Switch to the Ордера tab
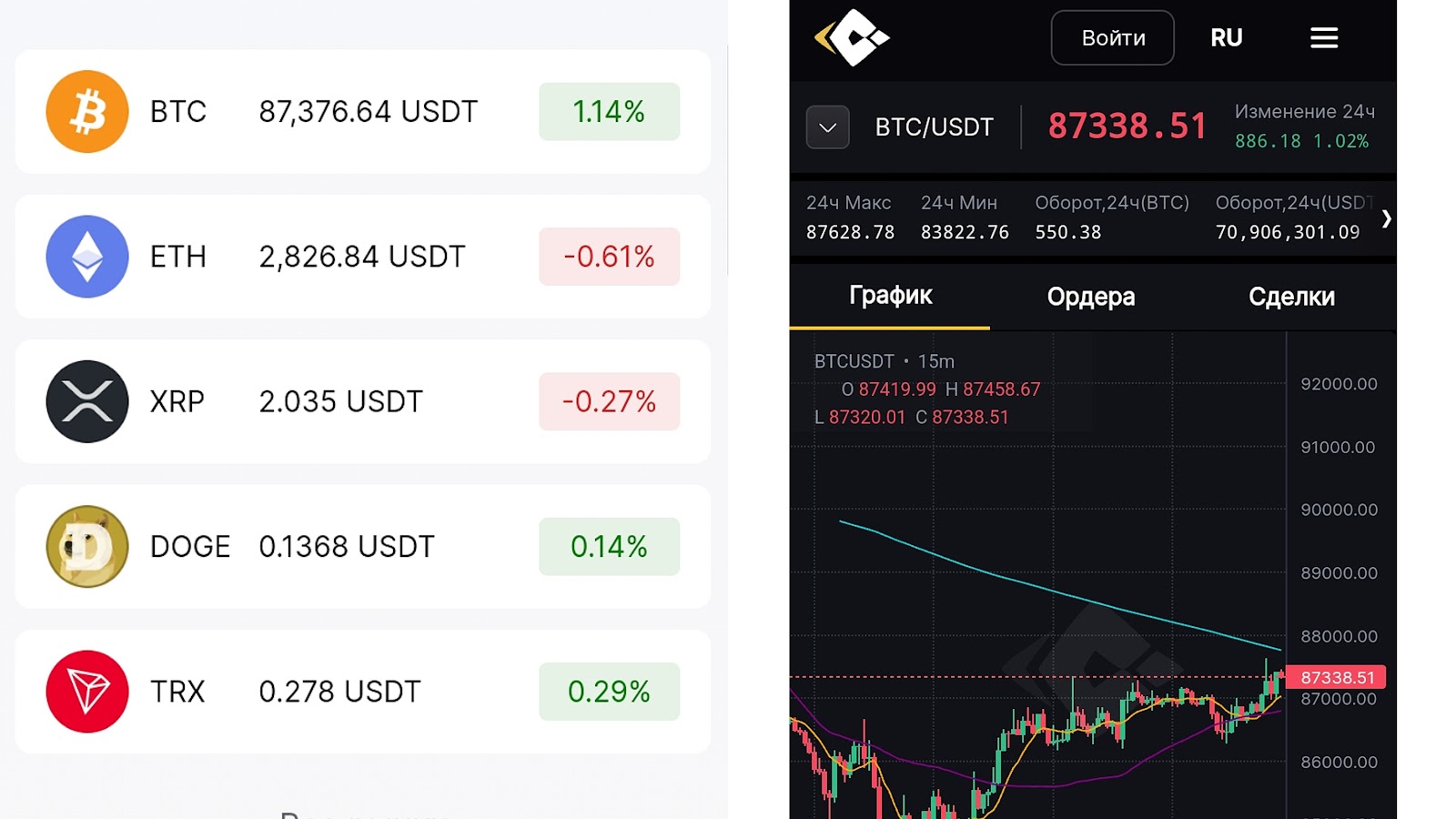The image size is (1456, 819). point(1090,297)
